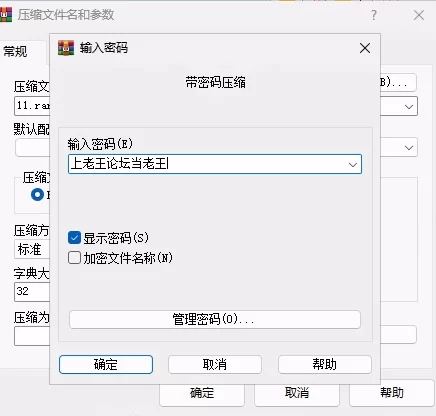436x416 pixels.
Task: Select the archive format radio button behind dialog
Action: click(37, 194)
